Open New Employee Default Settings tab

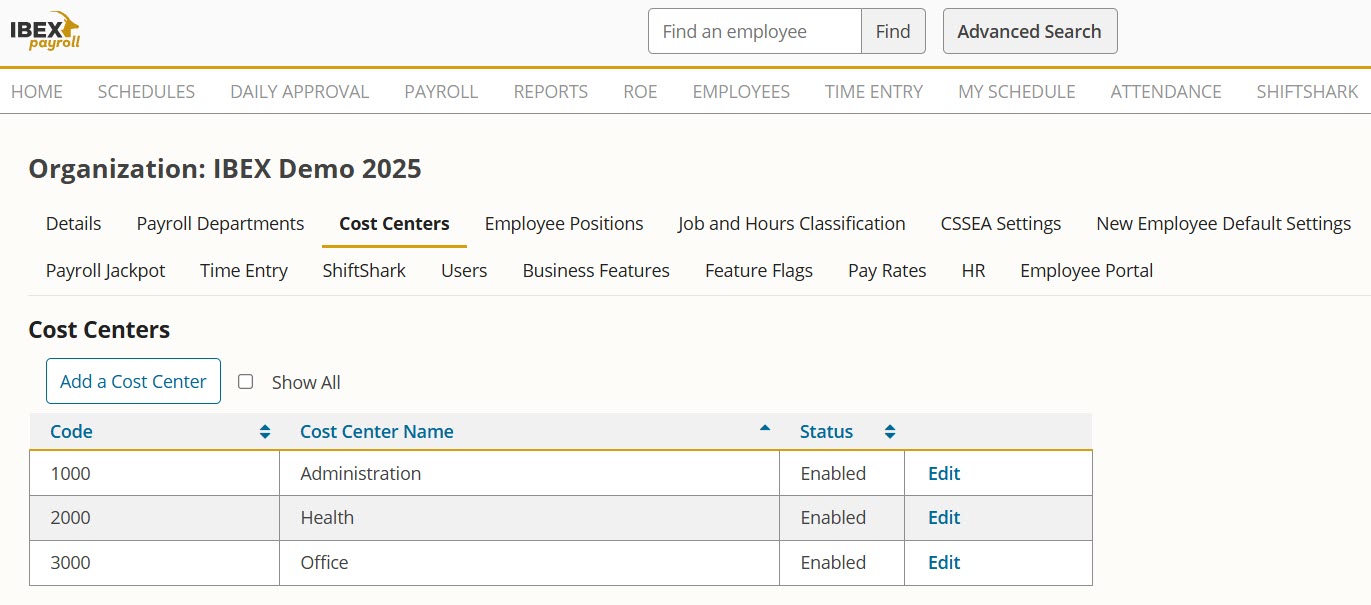[1224, 224]
